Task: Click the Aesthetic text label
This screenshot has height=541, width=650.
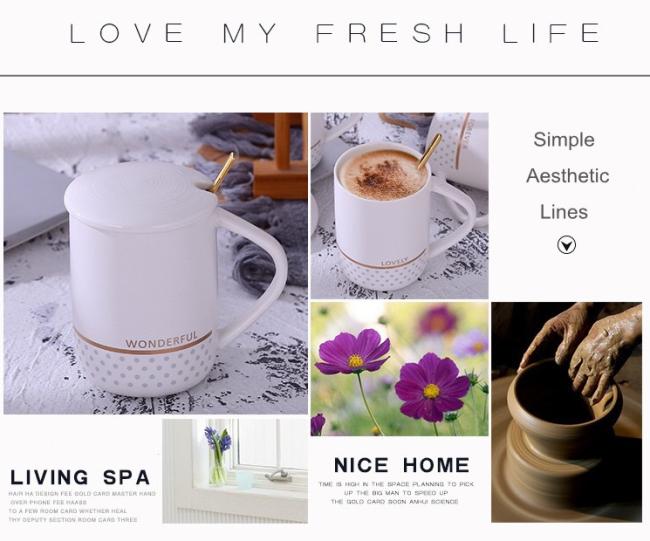Action: coord(568,176)
